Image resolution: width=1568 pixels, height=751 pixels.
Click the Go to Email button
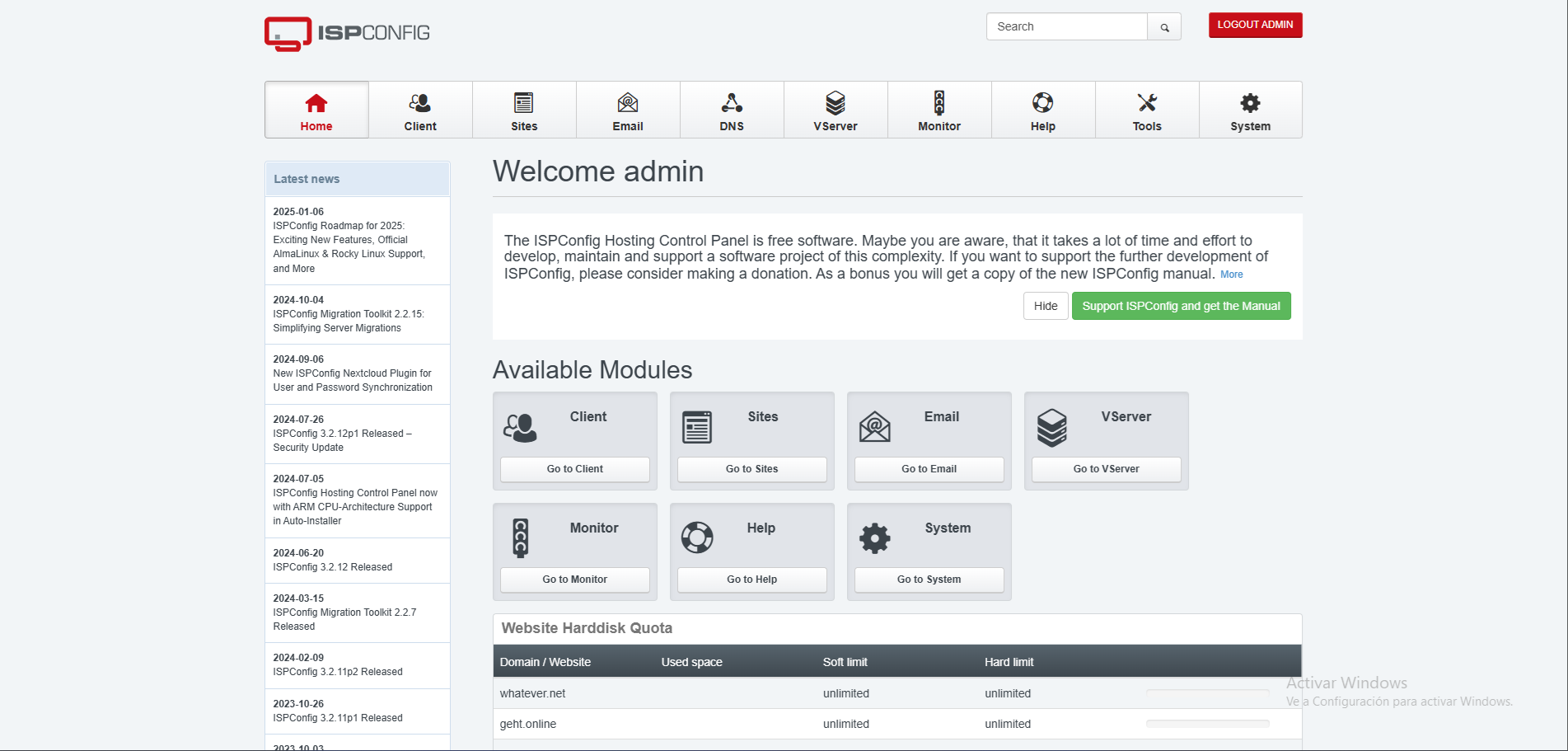coord(929,469)
